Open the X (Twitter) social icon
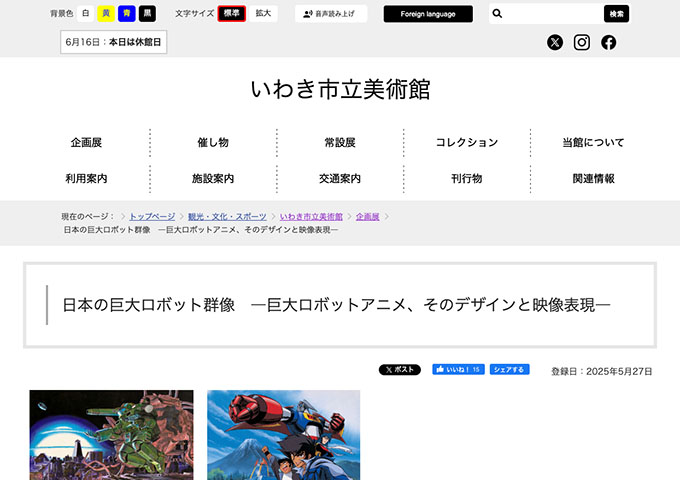Viewport: 680px width, 480px height. point(555,42)
